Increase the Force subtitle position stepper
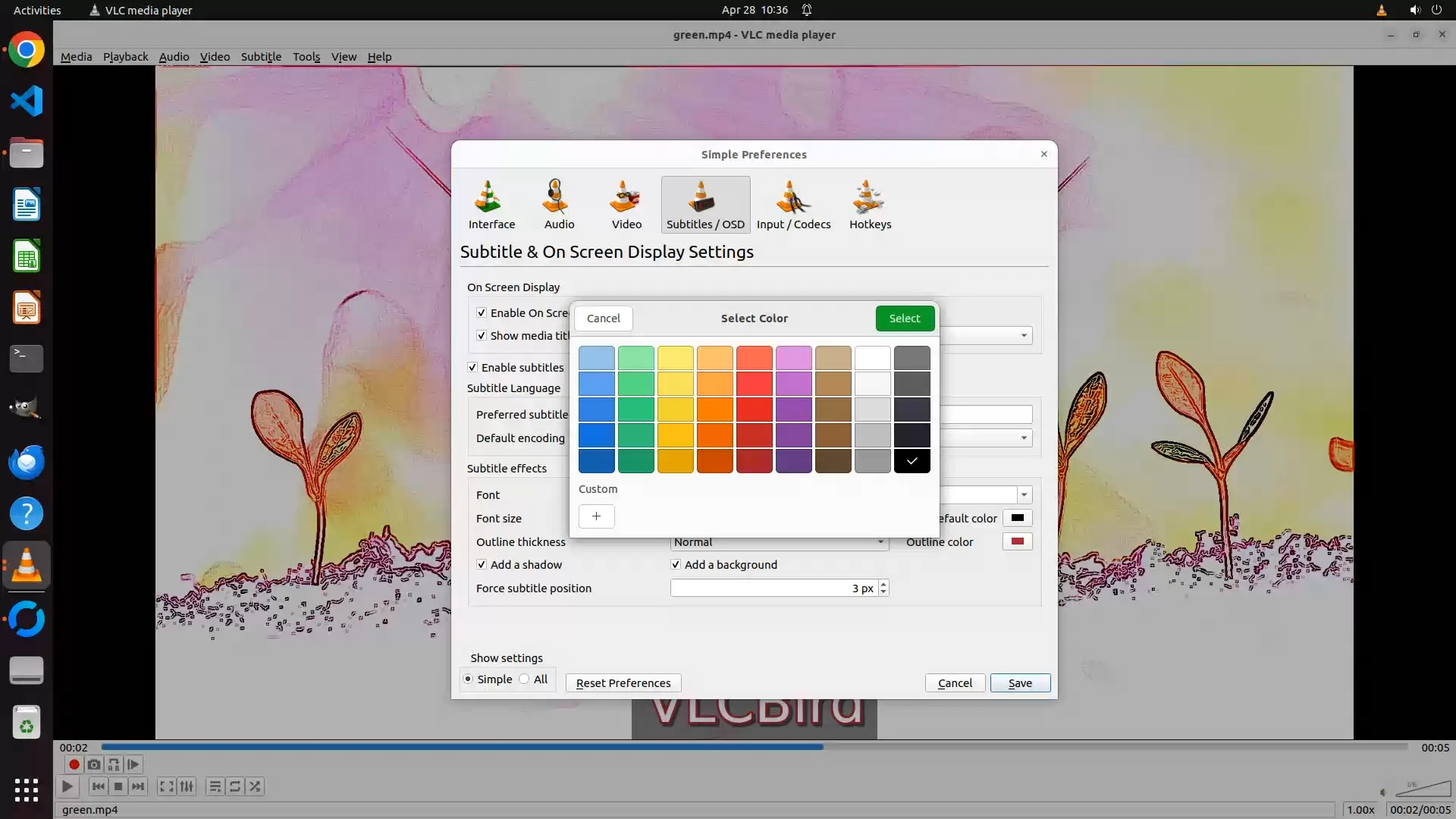 (883, 584)
